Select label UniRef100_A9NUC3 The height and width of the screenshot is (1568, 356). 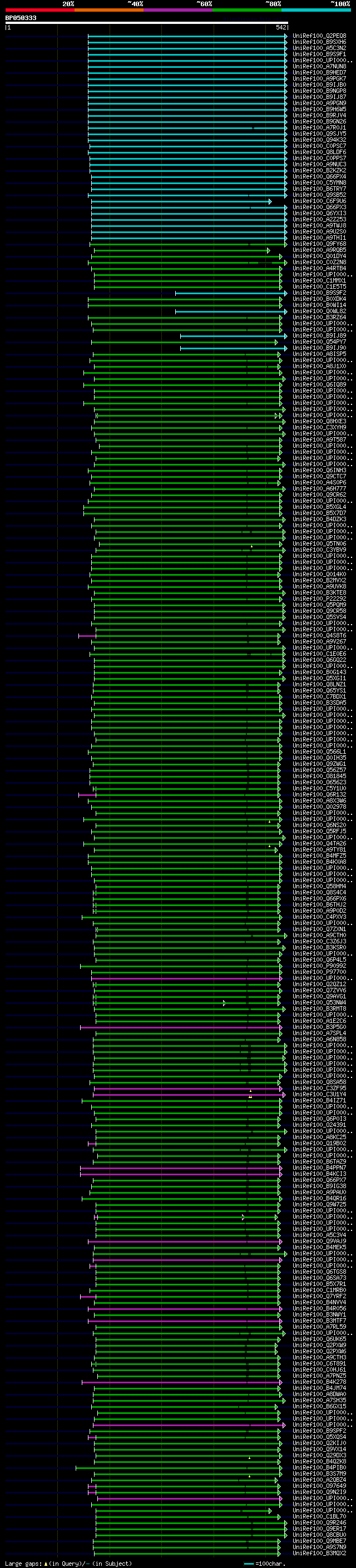point(319,164)
